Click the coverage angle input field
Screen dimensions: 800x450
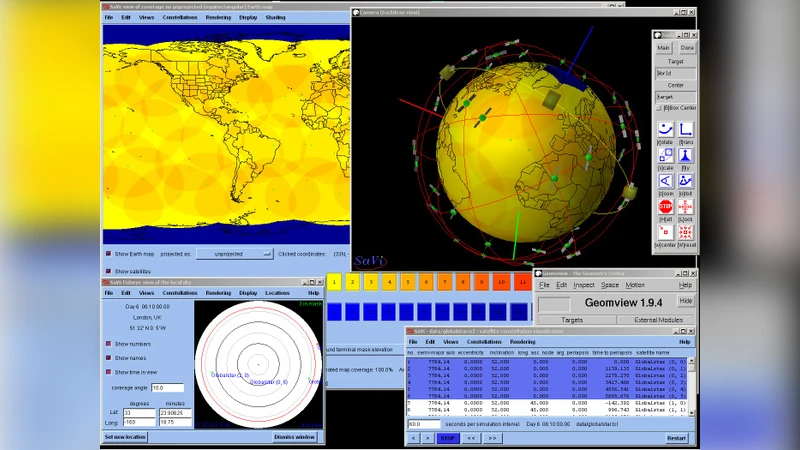coord(167,388)
